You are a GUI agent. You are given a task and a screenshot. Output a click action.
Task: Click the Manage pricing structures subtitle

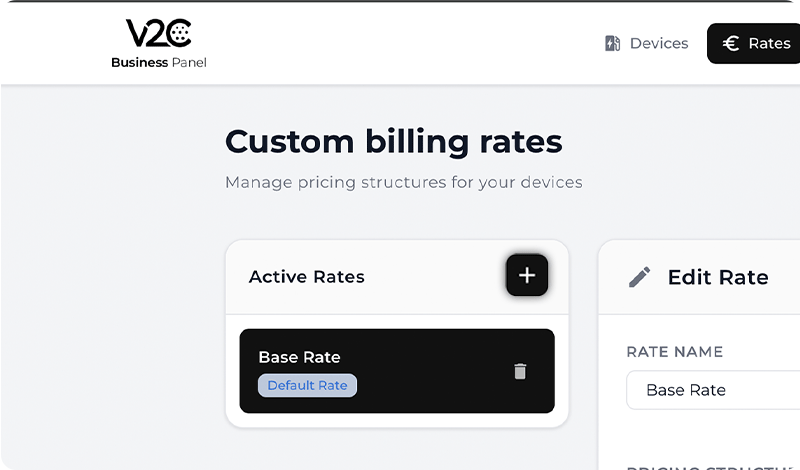pyautogui.click(x=403, y=183)
